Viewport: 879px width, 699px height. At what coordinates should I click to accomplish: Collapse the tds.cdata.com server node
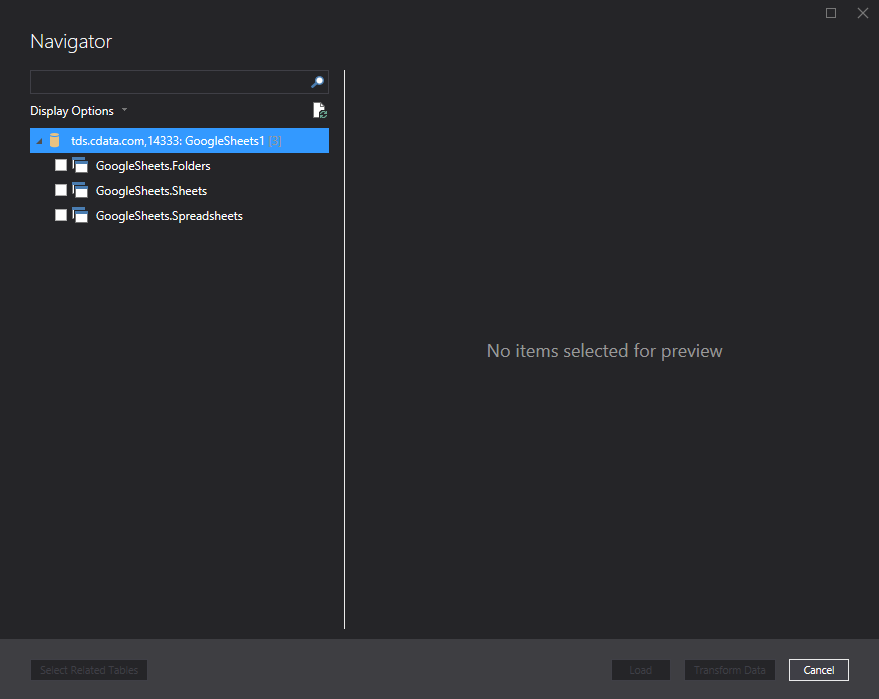[x=38, y=140]
